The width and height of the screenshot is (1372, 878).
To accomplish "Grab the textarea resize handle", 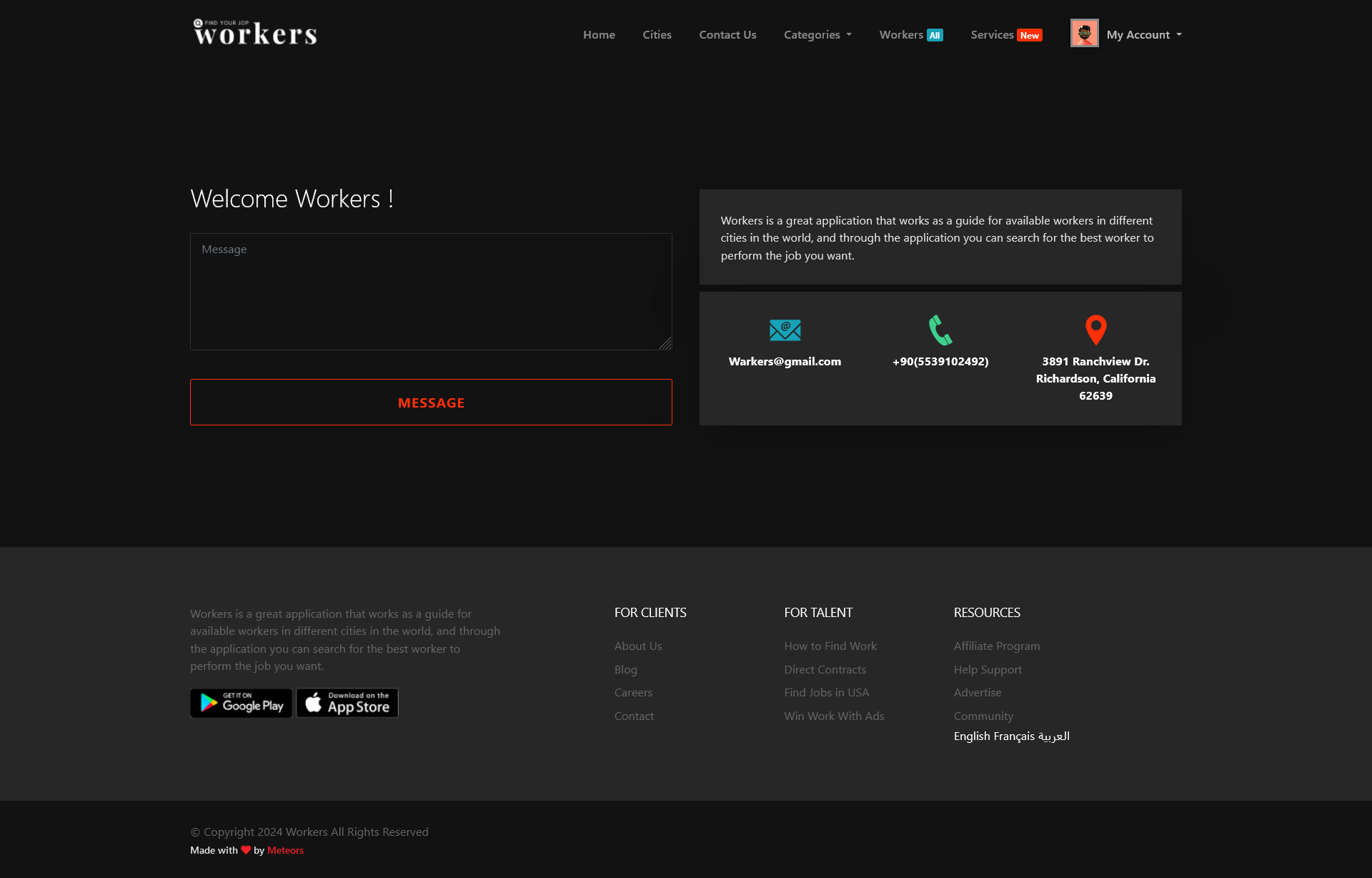I will pos(666,344).
